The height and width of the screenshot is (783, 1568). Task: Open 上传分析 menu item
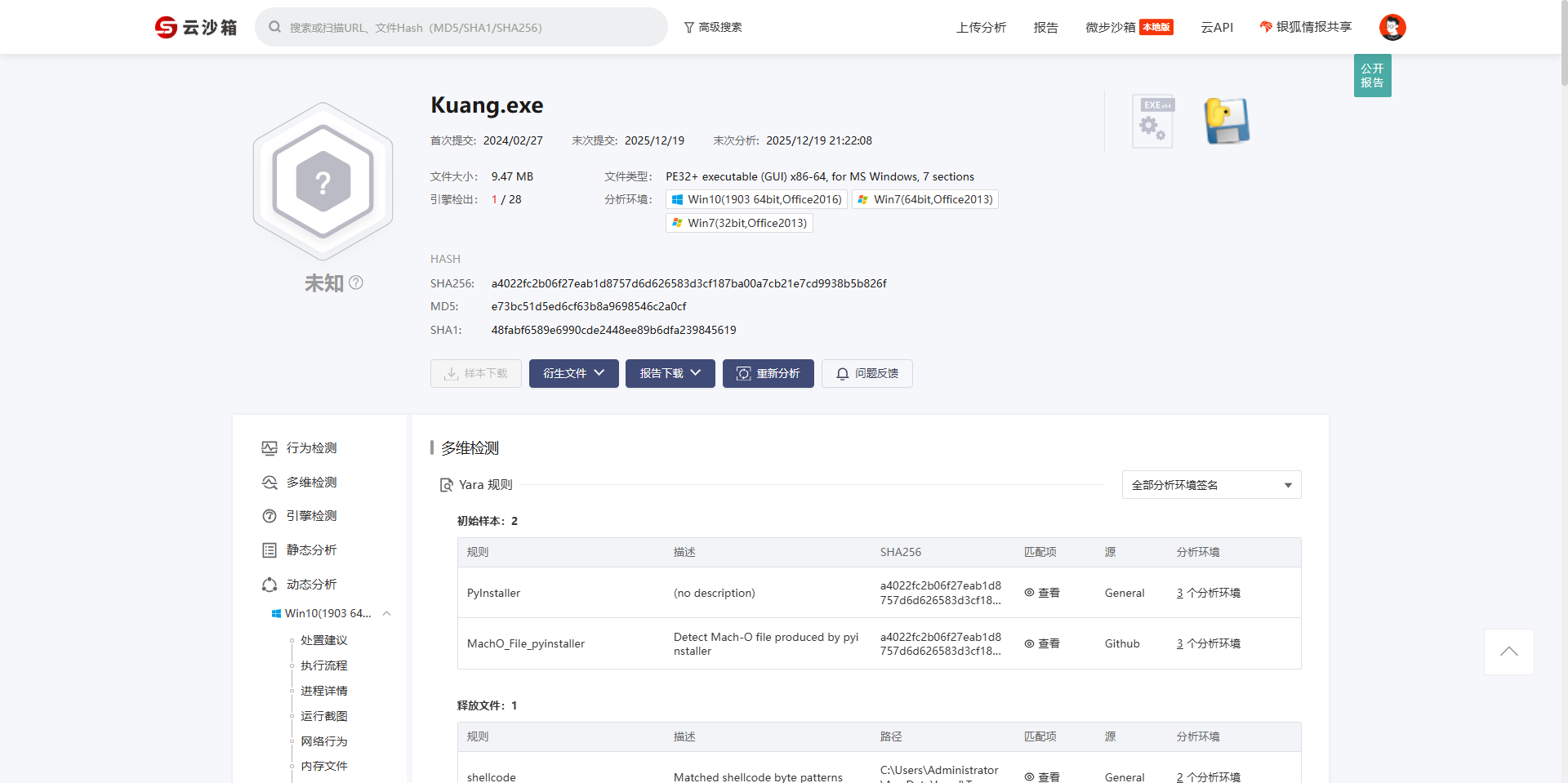982,27
